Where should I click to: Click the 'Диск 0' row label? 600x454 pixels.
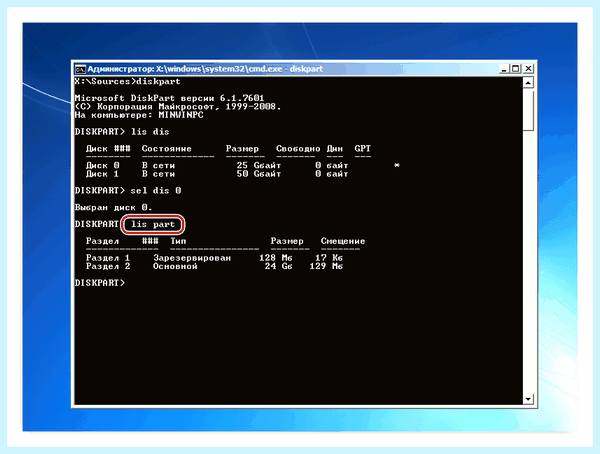103,165
